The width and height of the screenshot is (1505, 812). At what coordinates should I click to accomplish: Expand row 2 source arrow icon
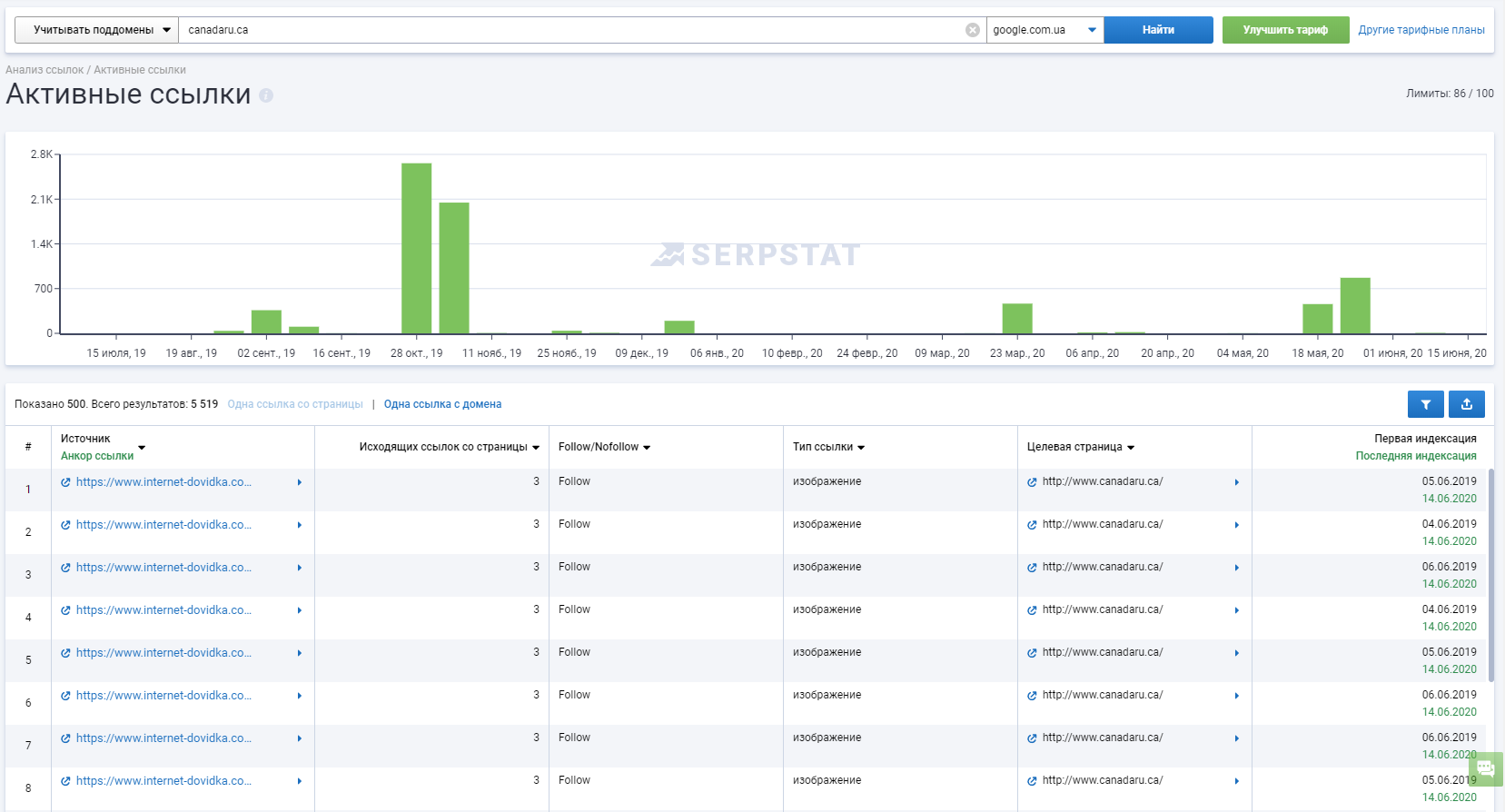tap(299, 525)
